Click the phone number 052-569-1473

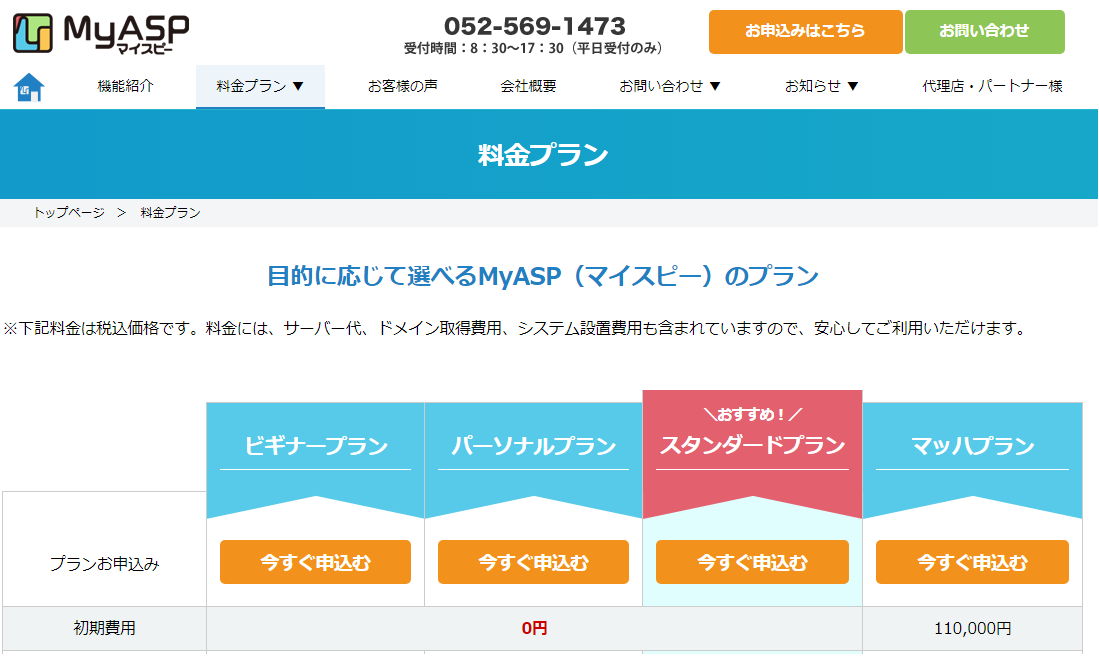(535, 26)
